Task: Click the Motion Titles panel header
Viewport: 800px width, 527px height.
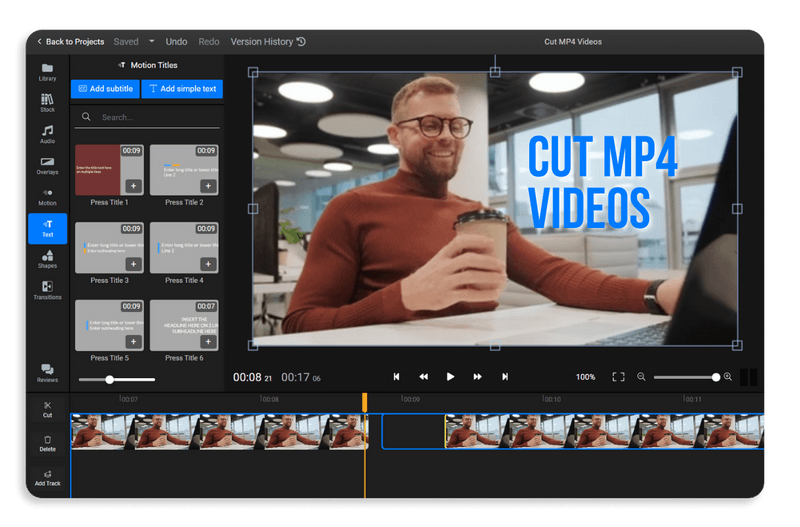Action: click(147, 65)
